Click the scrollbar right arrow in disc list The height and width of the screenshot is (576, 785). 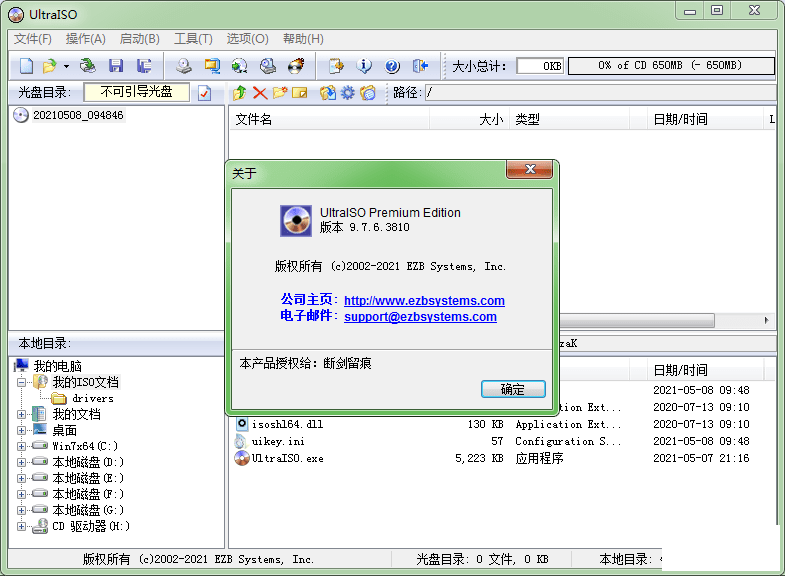coord(766,320)
